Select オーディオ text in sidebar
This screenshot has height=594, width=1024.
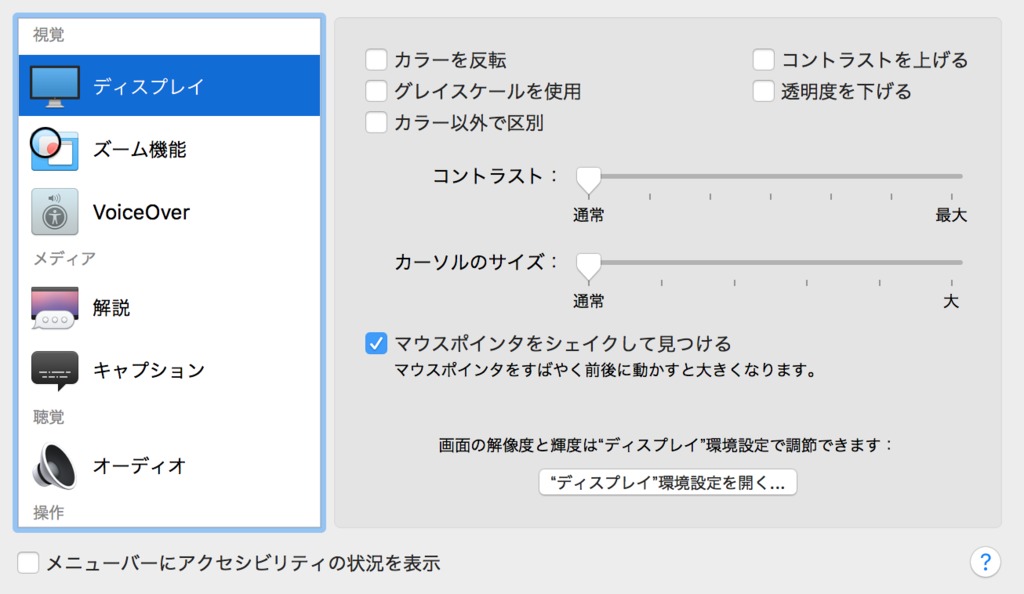click(140, 466)
